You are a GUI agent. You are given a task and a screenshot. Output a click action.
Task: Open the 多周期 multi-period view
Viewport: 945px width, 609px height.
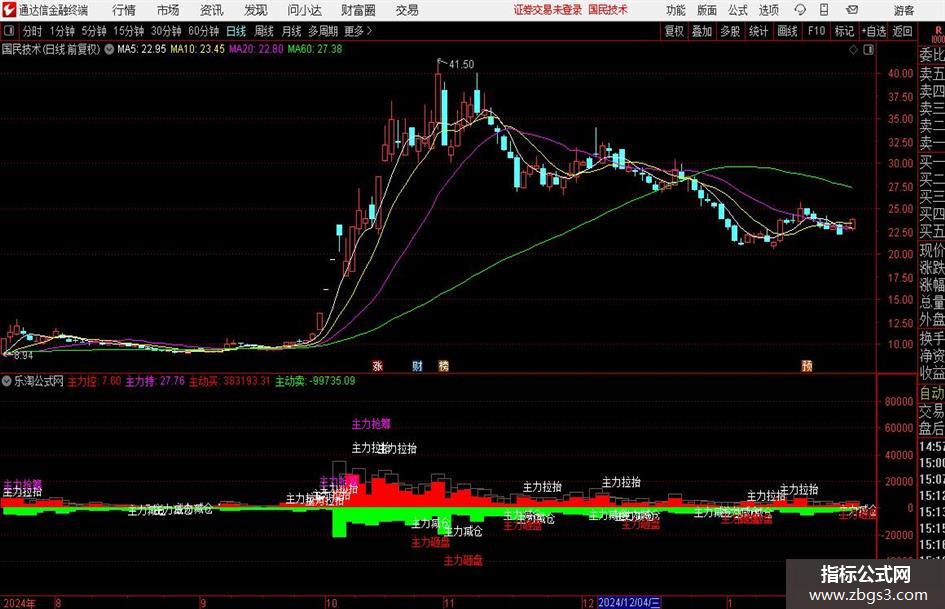click(323, 31)
